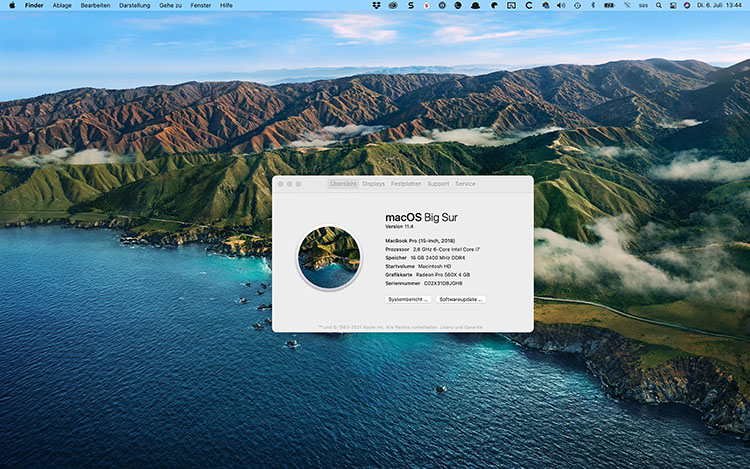Screen dimensions: 750x469
Task: Click the Dropbox menu bar icon
Action: 375,5
